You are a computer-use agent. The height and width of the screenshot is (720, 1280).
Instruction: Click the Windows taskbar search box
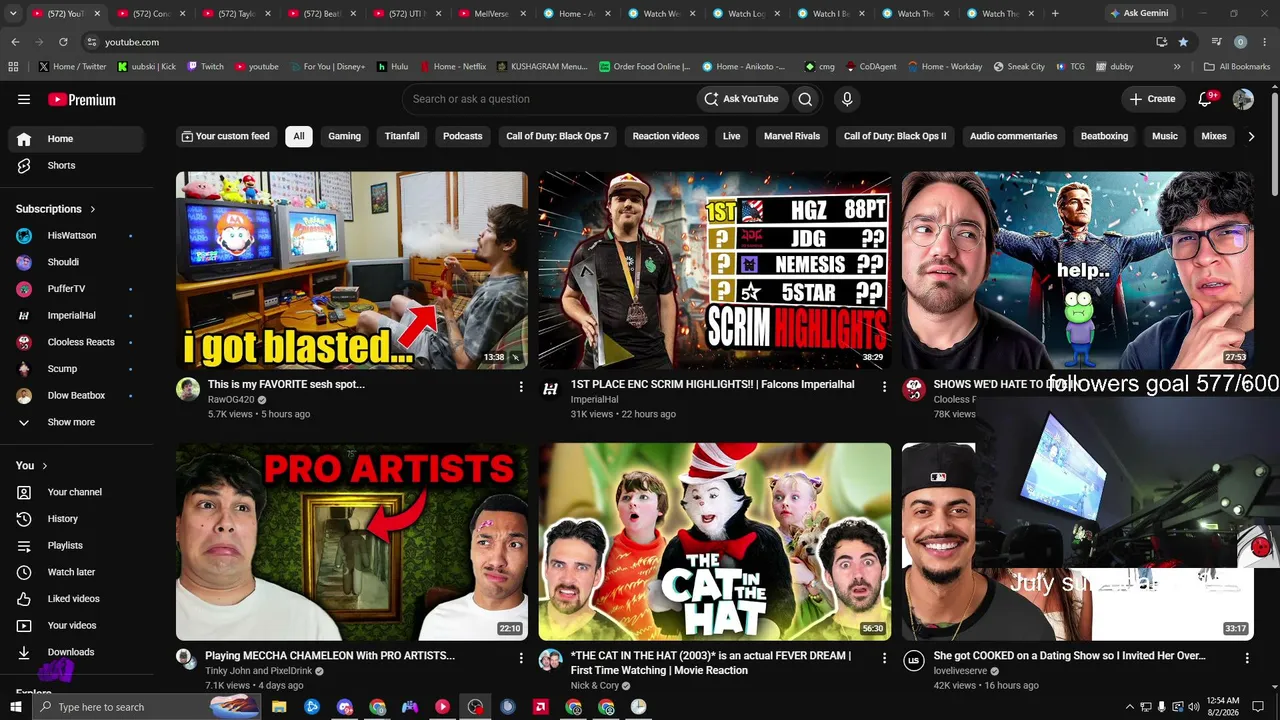(148, 707)
